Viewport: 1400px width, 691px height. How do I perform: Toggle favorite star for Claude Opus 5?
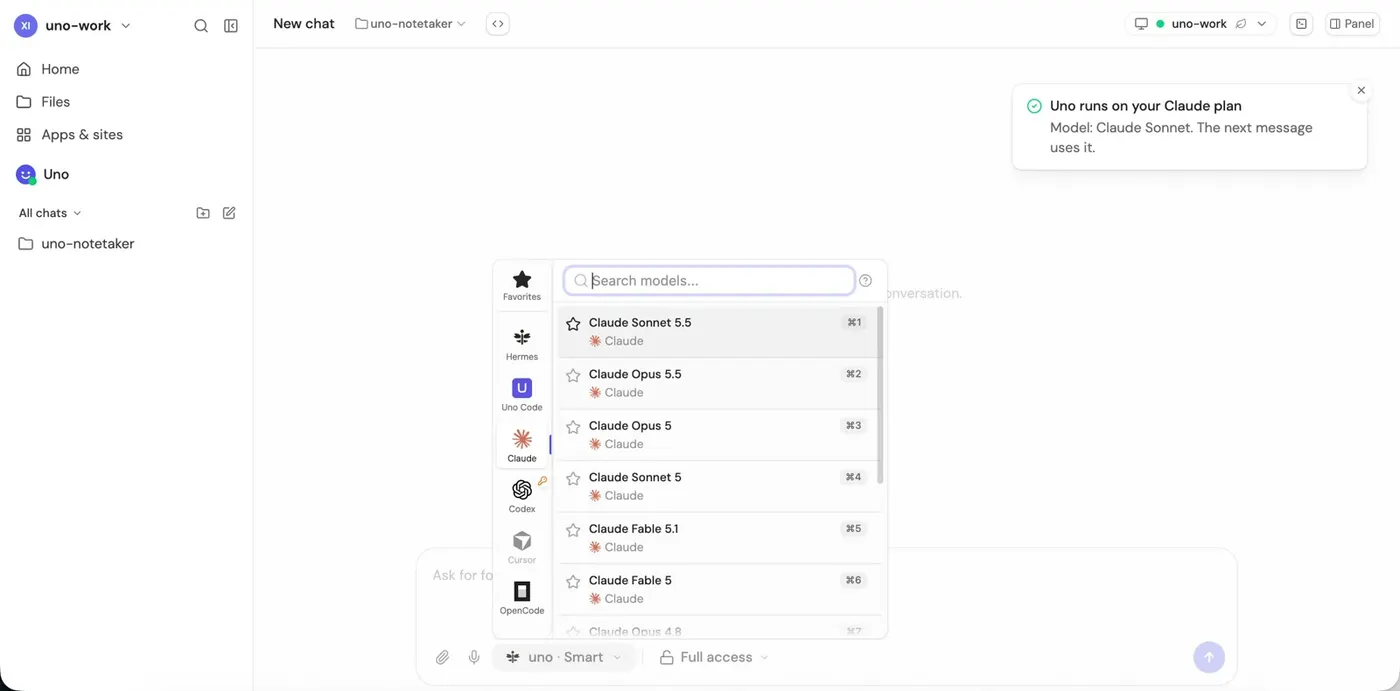pyautogui.click(x=573, y=427)
